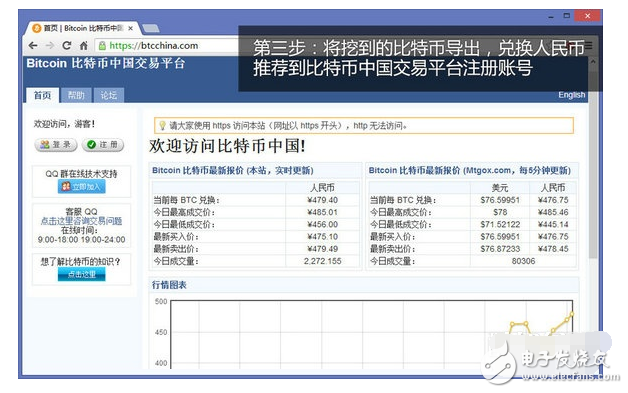Click the 注册 register button
Screen dimensions: 628x393
coord(103,145)
